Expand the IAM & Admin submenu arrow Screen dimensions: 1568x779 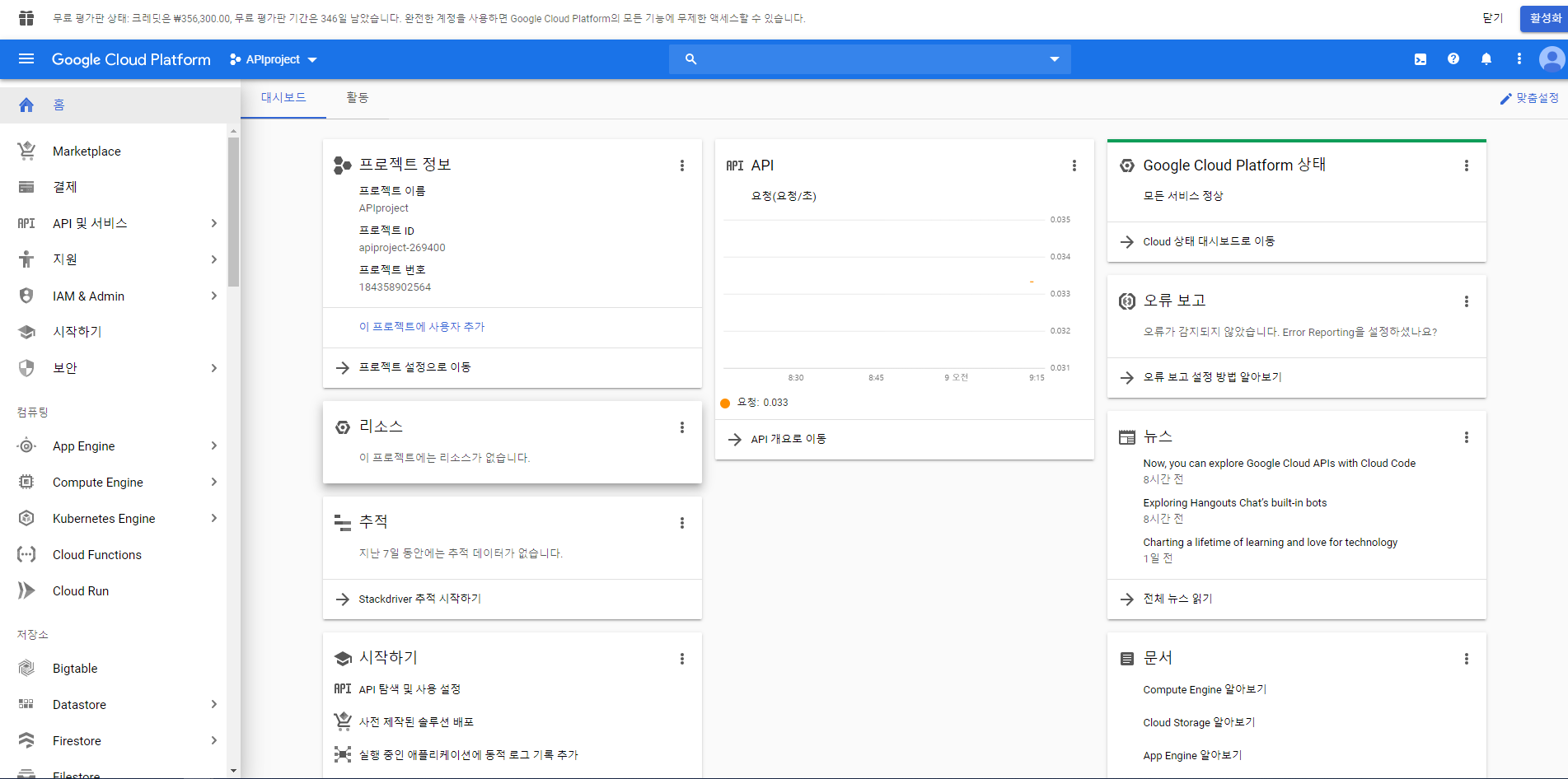214,296
